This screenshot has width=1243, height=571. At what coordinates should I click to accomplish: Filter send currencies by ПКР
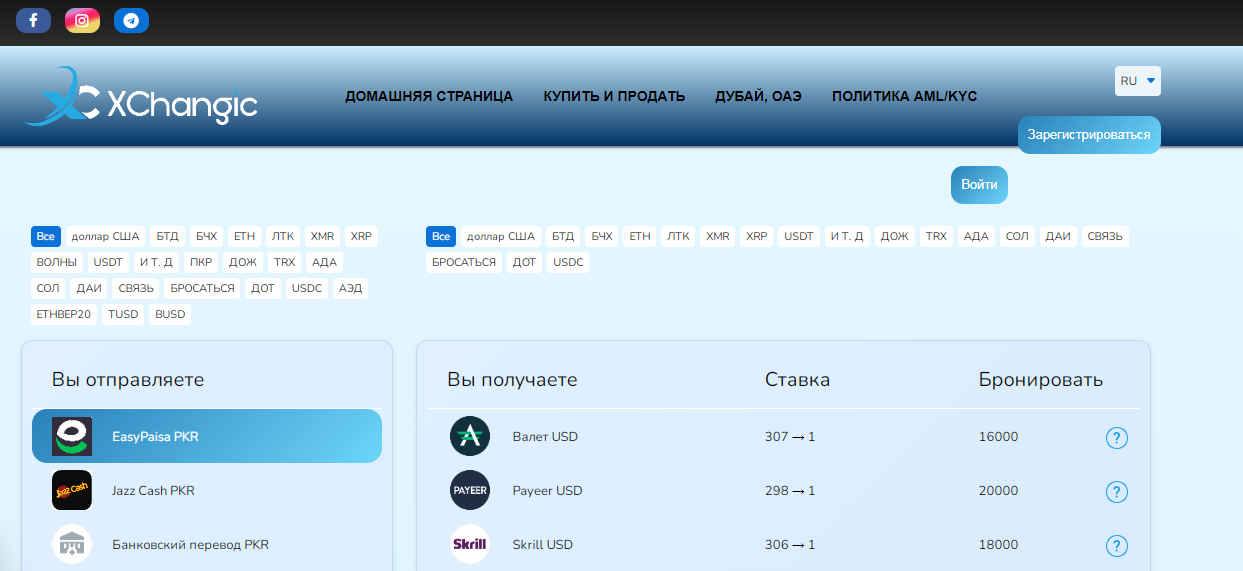tap(200, 262)
